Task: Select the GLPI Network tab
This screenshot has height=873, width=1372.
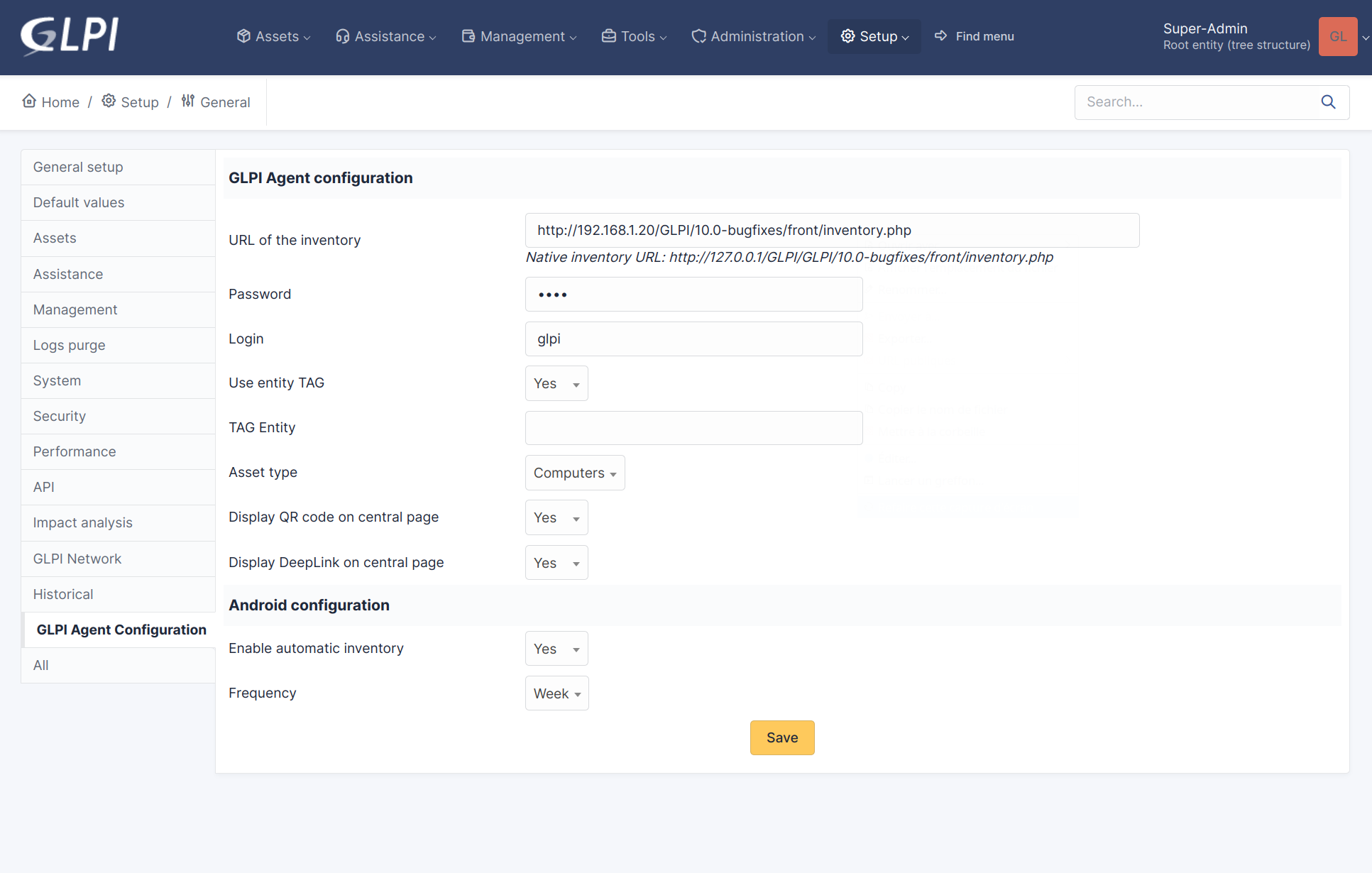Action: pyautogui.click(x=118, y=559)
